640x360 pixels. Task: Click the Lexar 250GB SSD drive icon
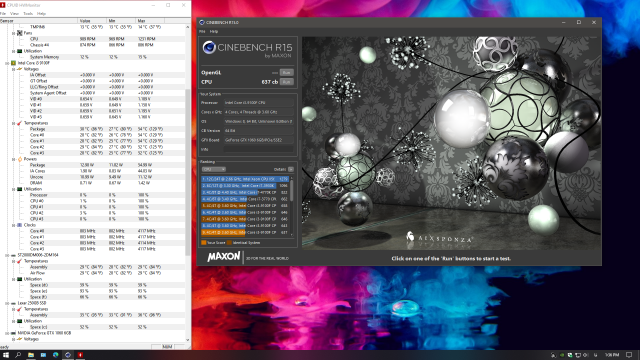click(x=13, y=303)
